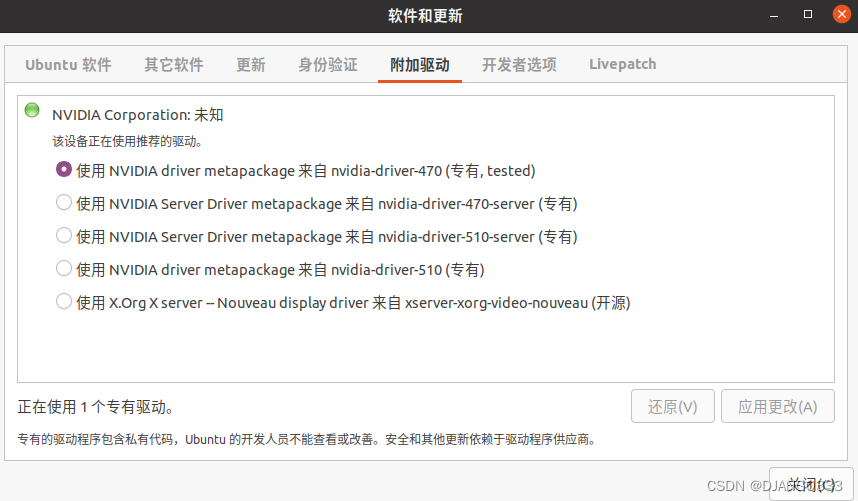The width and height of the screenshot is (858, 501).
Task: Open the Livepatch tab
Action: [x=623, y=65]
